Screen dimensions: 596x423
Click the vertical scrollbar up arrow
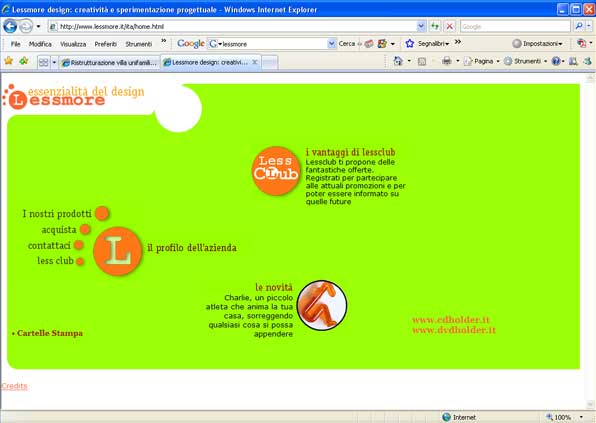click(x=590, y=78)
